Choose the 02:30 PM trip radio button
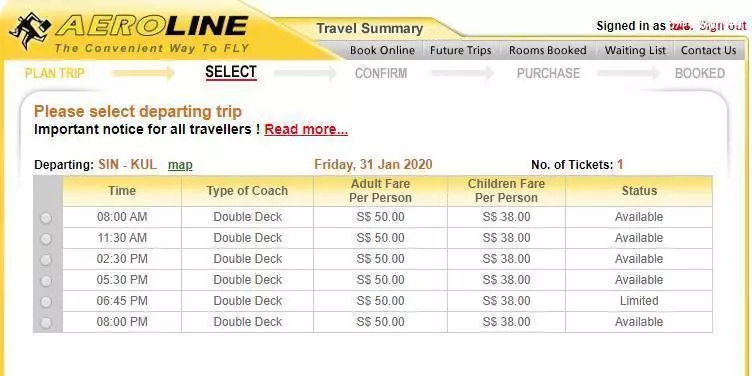752x376 pixels. tap(46, 260)
